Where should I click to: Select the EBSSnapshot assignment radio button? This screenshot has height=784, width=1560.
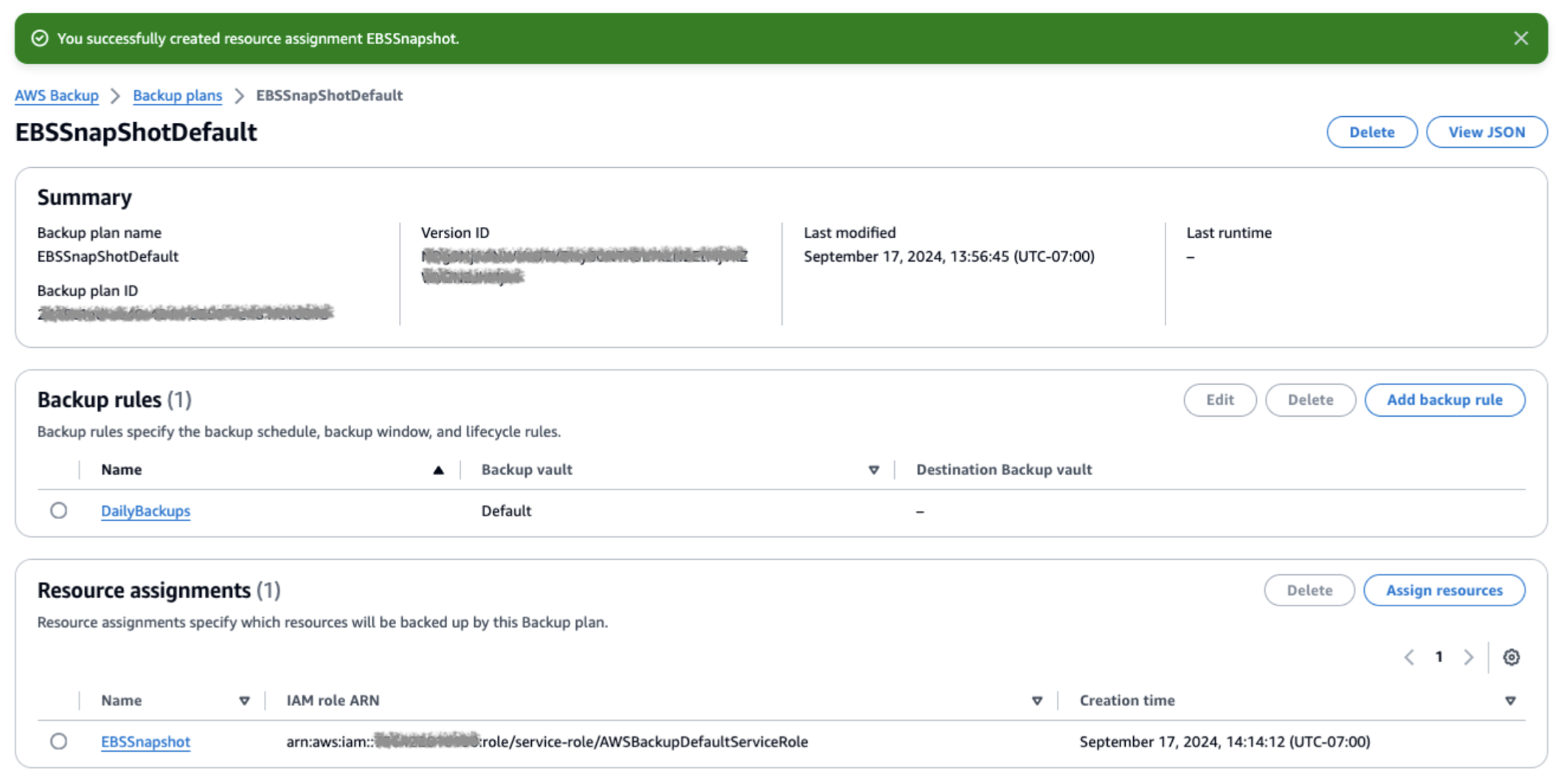coord(58,741)
